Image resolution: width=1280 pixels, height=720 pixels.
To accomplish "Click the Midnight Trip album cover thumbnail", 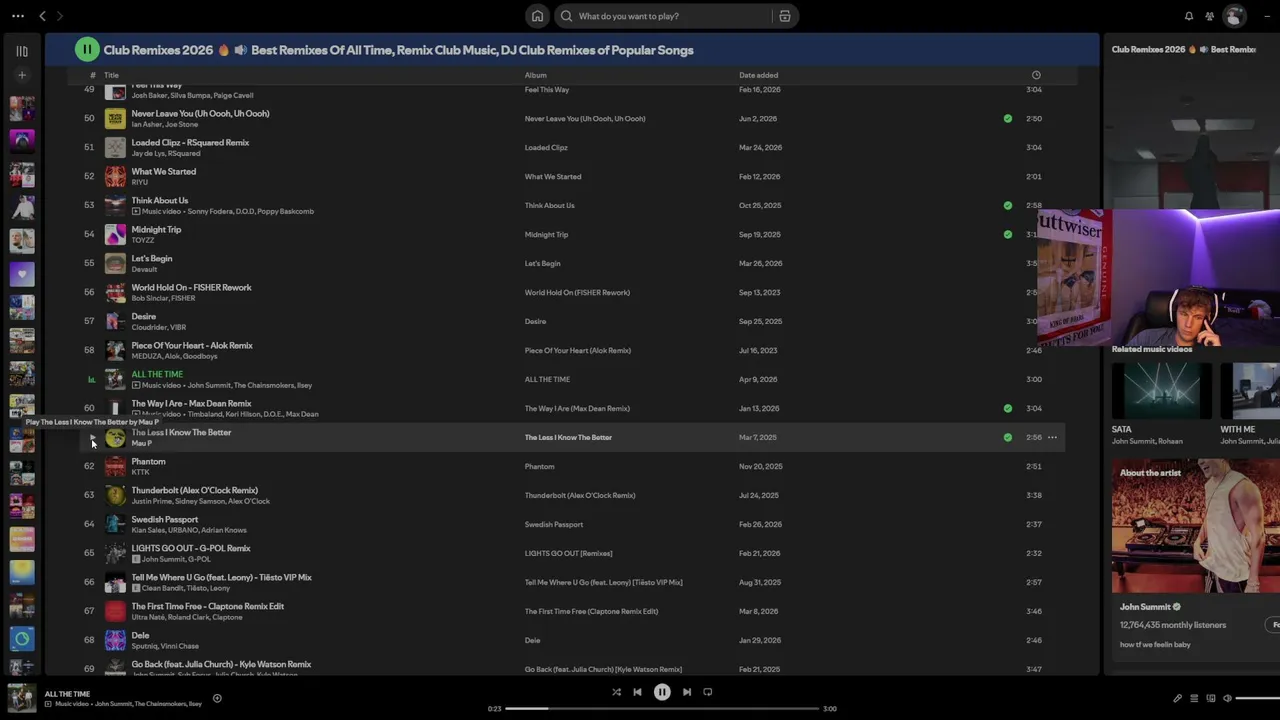I will [x=115, y=234].
